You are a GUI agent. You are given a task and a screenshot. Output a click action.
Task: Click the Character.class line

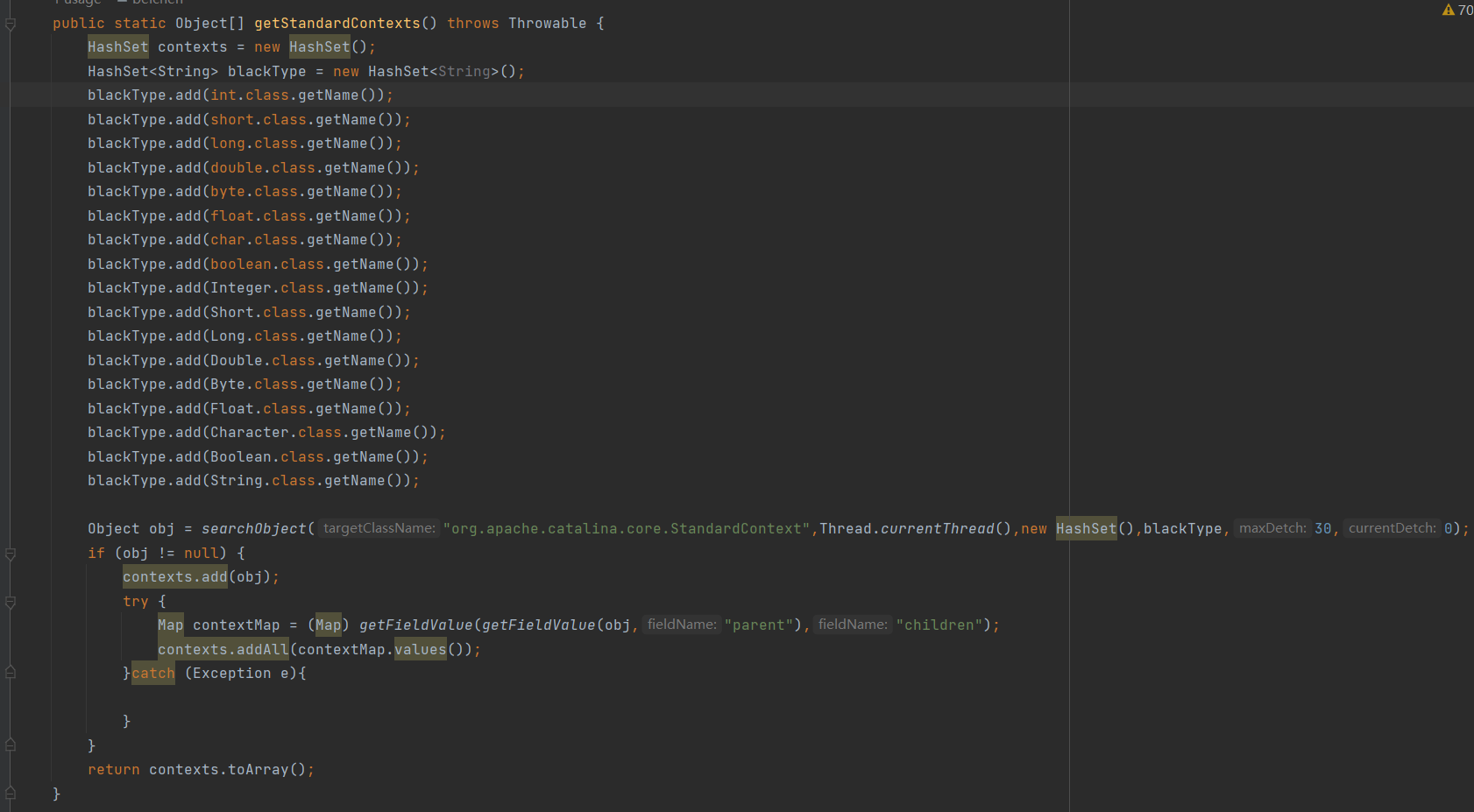[266, 433]
